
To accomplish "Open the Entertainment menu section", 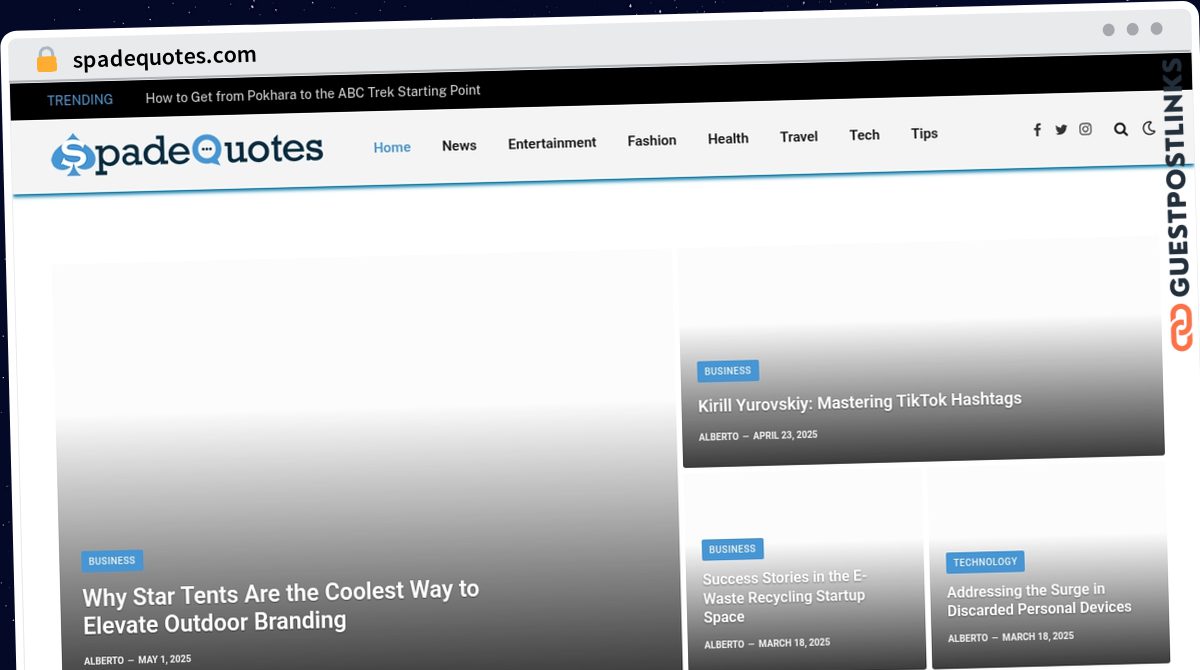I will pos(552,143).
